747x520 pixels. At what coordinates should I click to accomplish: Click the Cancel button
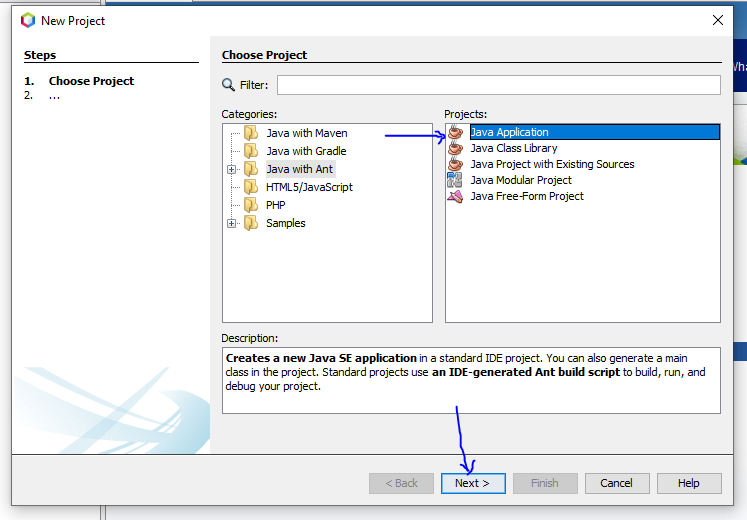point(617,483)
